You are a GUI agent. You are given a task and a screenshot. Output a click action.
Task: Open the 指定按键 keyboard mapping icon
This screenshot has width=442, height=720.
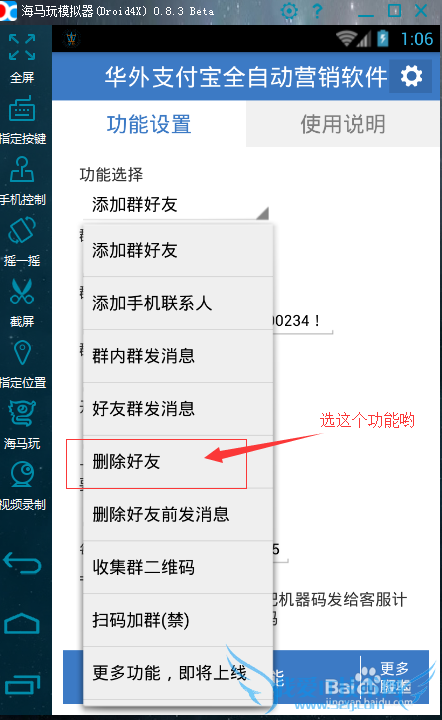pos(22,109)
